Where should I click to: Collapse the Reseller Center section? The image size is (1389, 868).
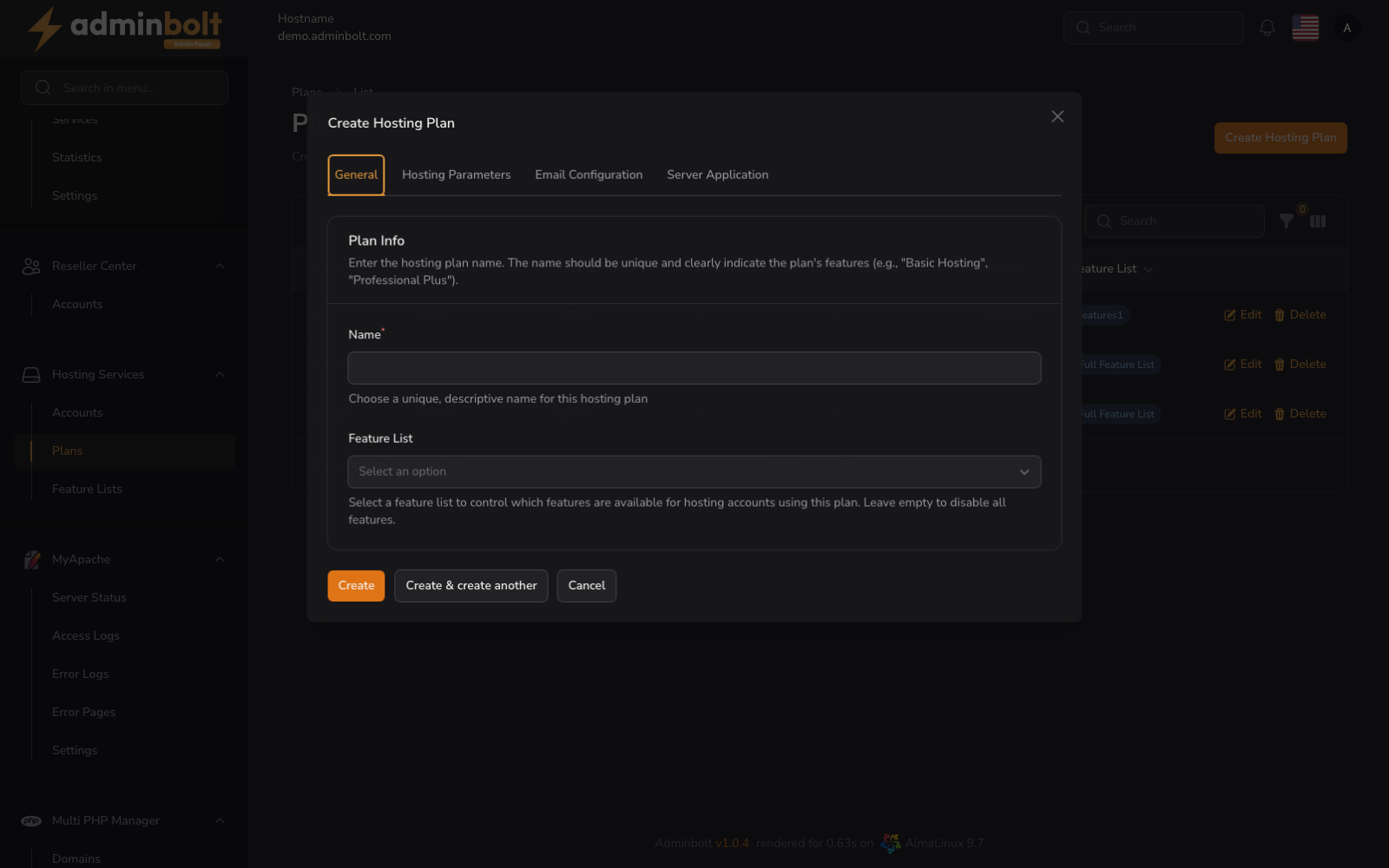coord(220,266)
